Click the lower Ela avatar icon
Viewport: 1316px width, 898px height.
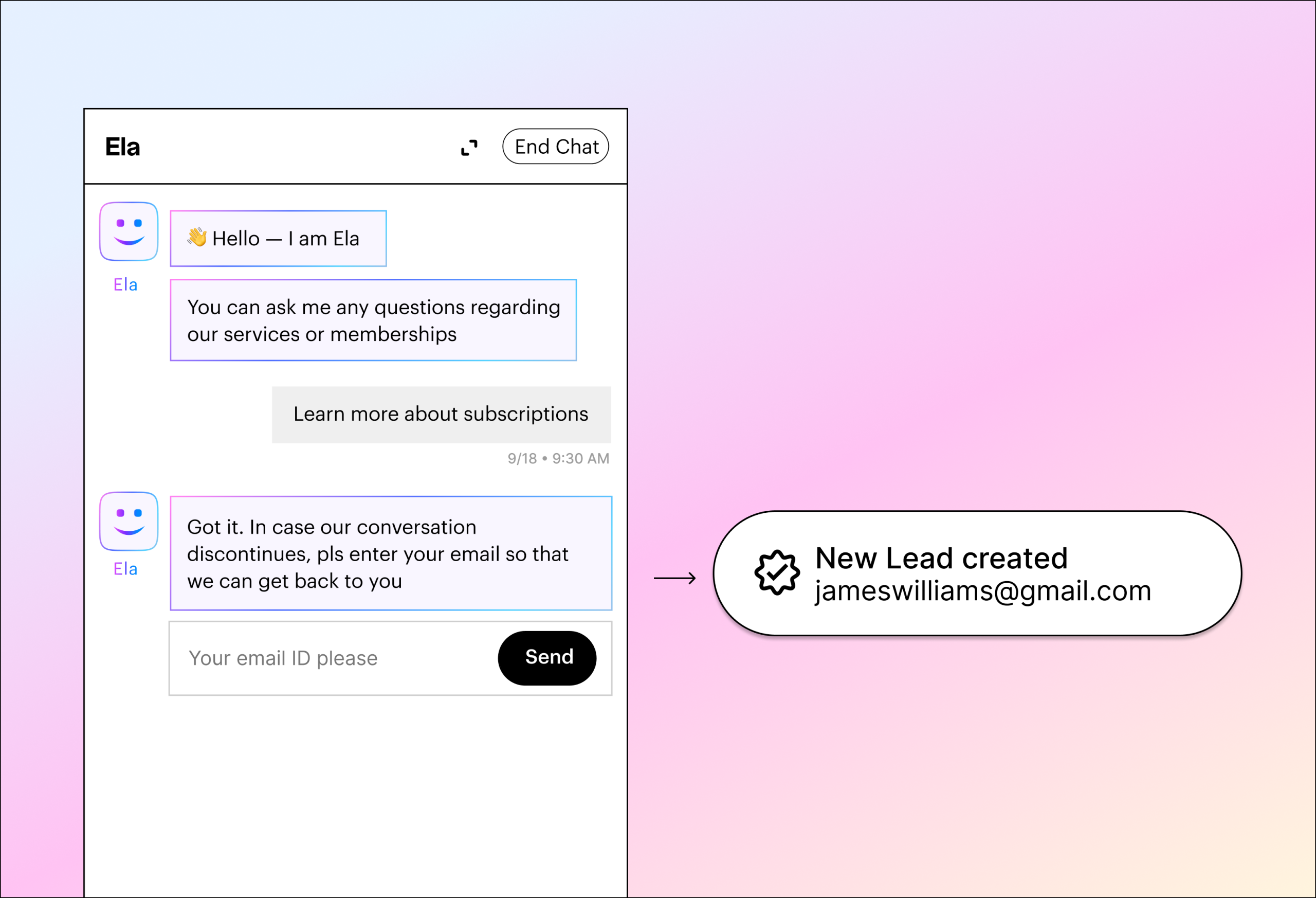coord(129,521)
